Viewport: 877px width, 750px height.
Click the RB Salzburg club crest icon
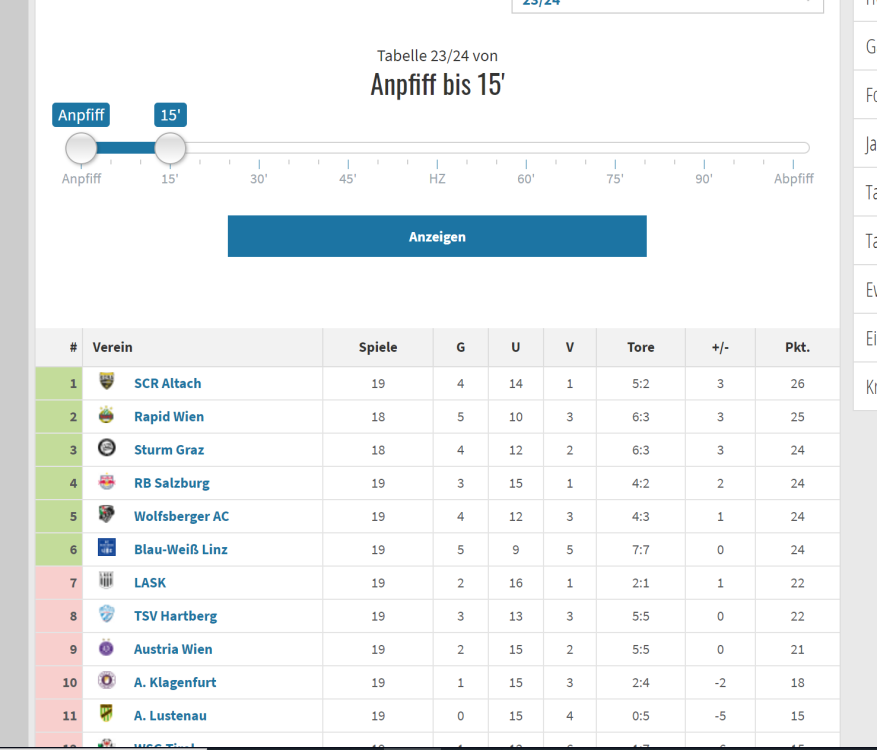pos(107,482)
